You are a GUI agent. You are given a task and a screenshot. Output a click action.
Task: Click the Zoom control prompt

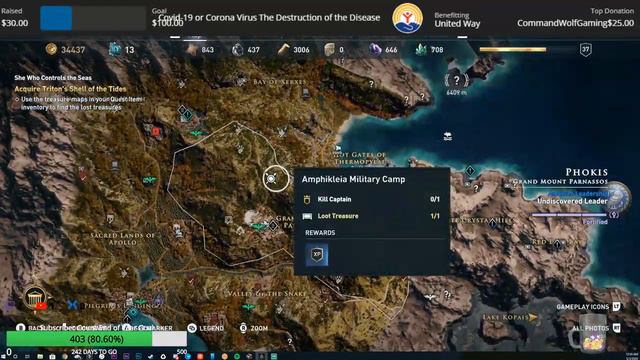pyautogui.click(x=253, y=328)
